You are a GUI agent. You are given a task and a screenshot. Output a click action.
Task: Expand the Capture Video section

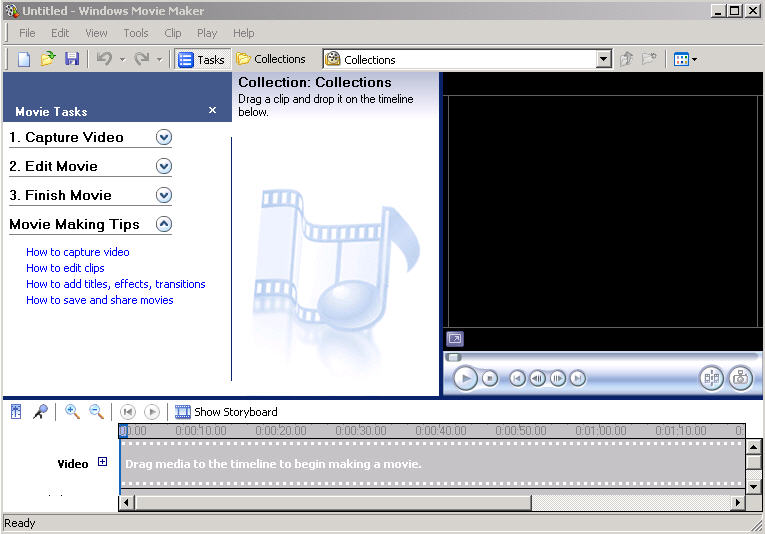164,138
